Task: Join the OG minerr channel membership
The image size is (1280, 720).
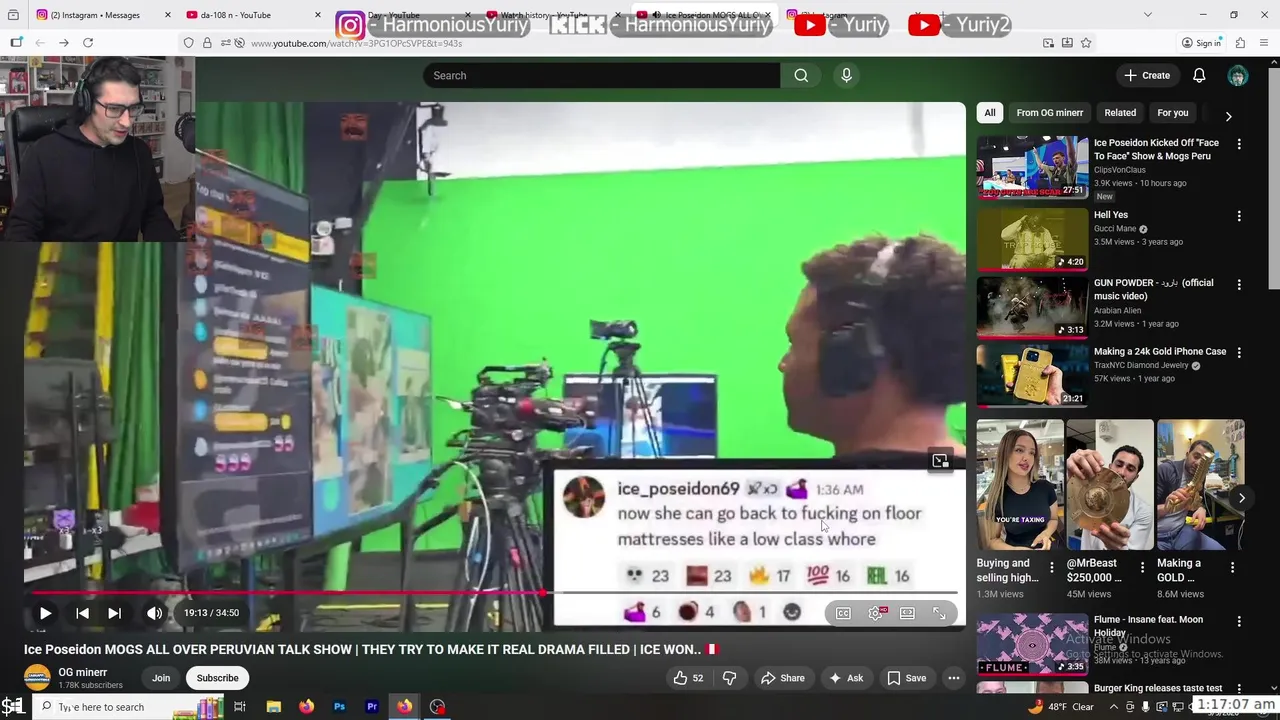Action: click(x=161, y=678)
